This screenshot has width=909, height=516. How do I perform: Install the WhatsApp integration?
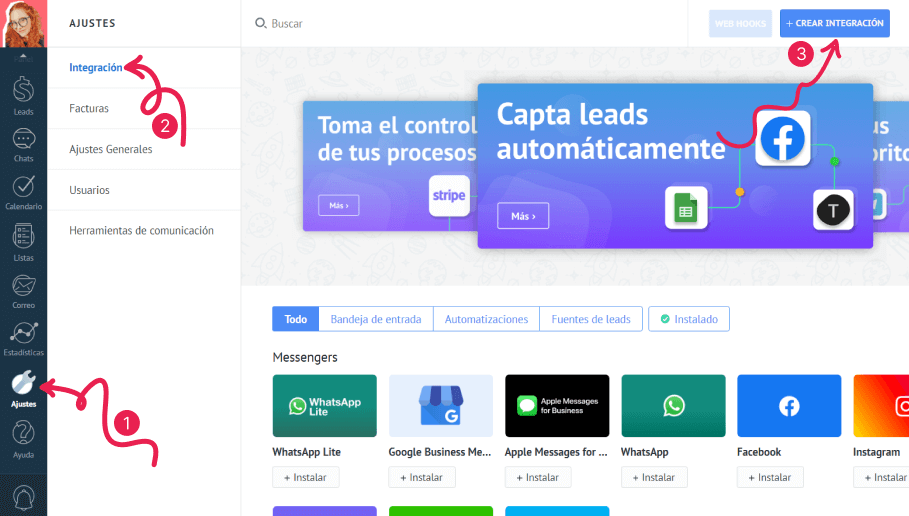[654, 477]
